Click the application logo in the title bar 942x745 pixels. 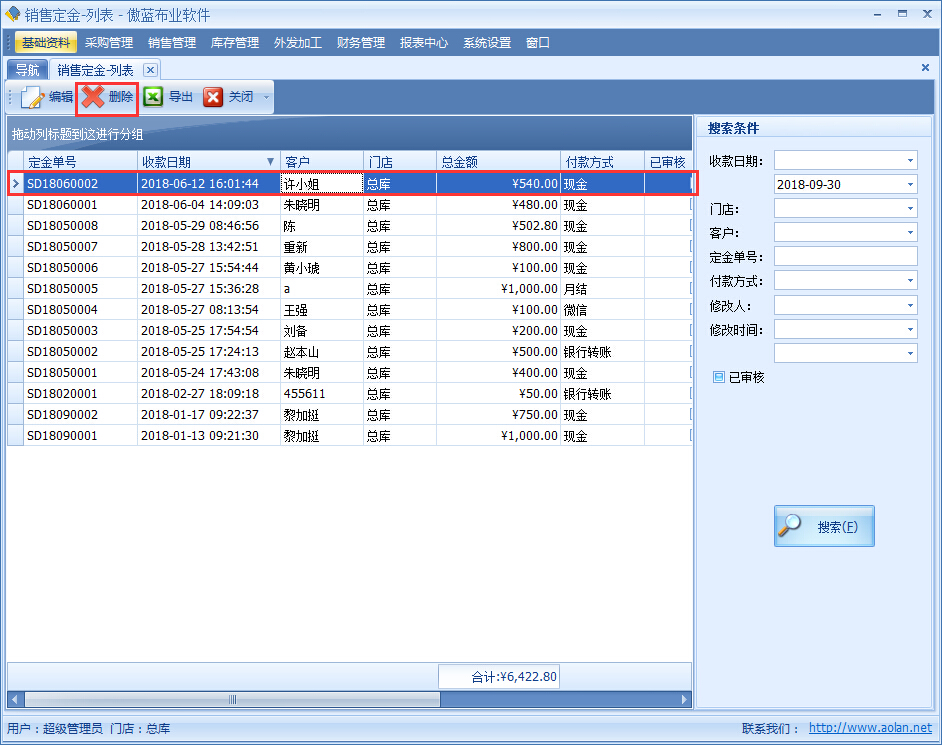(11, 12)
